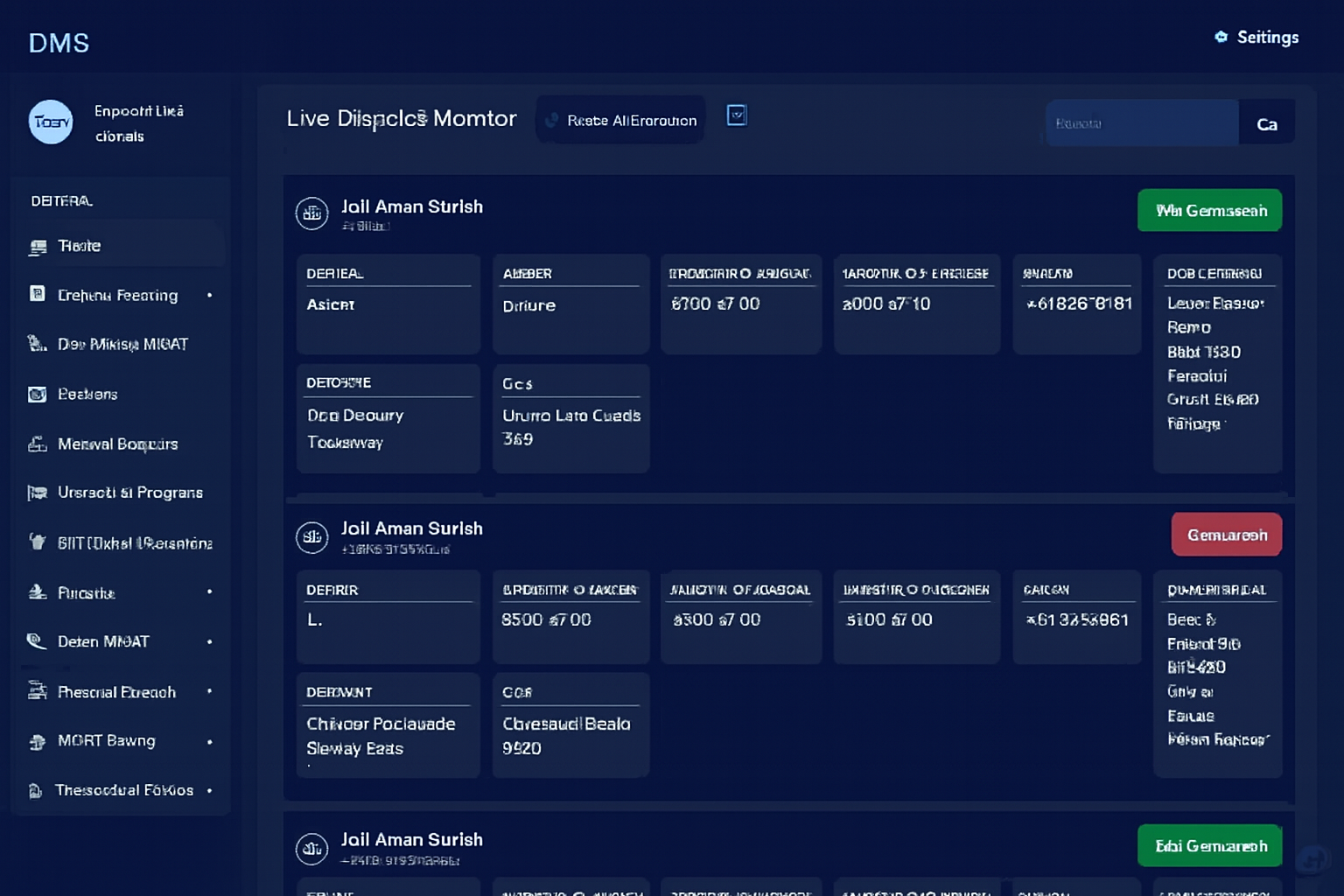
Task: Select the flag icon next to Unsracti al Prograns
Action: [37, 493]
